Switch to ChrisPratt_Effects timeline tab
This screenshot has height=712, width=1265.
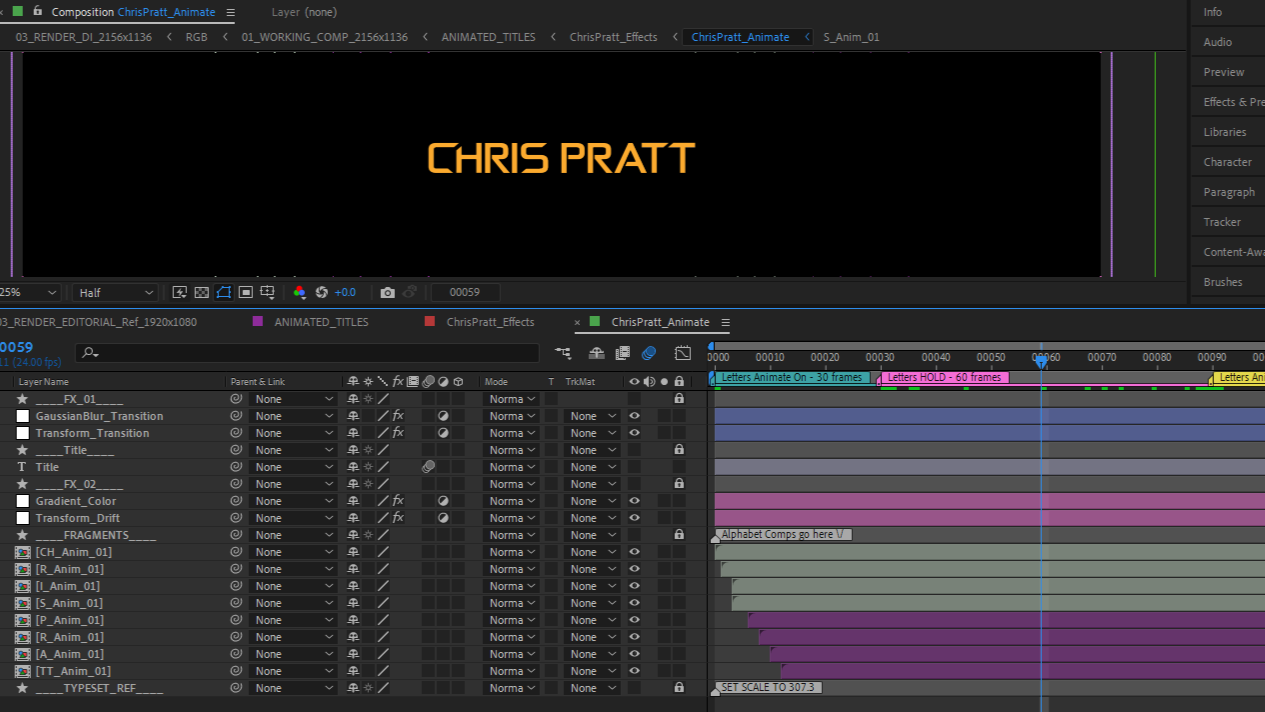[490, 322]
